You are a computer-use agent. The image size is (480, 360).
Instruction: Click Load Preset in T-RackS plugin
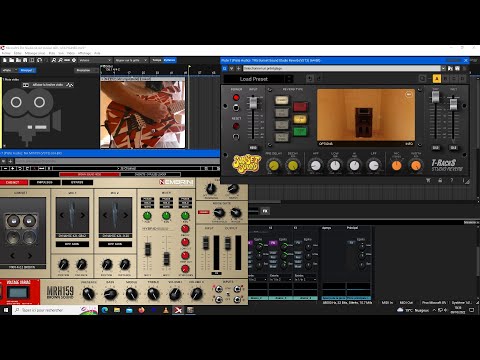(254, 79)
